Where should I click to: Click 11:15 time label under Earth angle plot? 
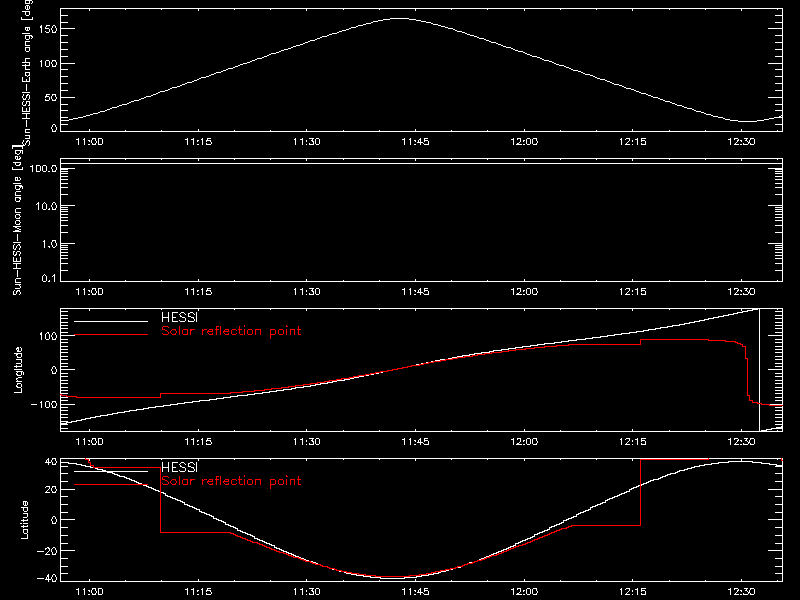click(198, 142)
